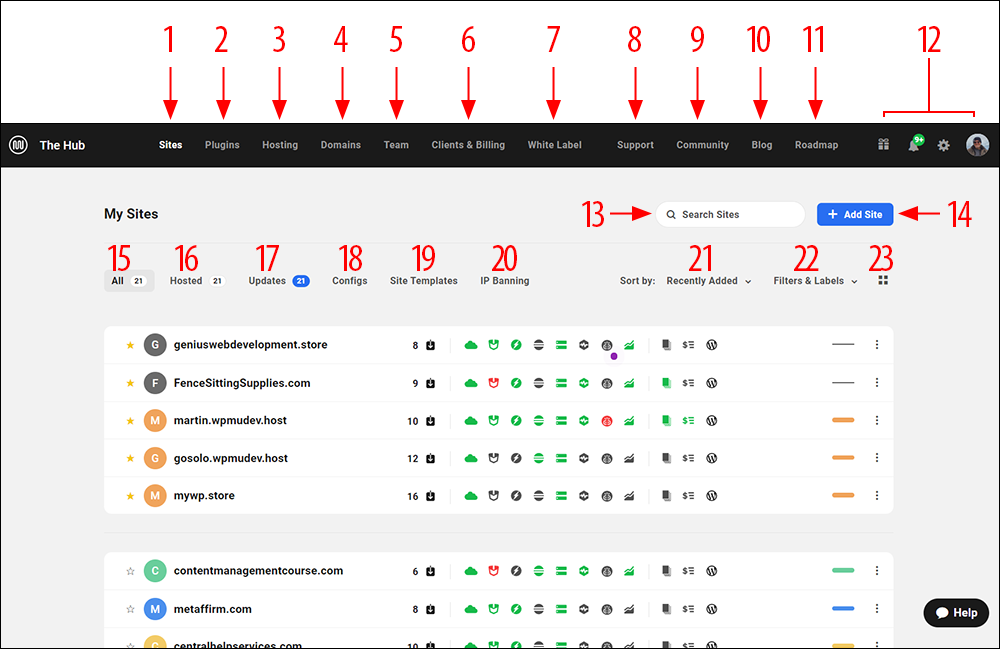Click dollar billing icon for contentmanagementcourse.com
Screen dimensions: 1000x649
pos(688,571)
